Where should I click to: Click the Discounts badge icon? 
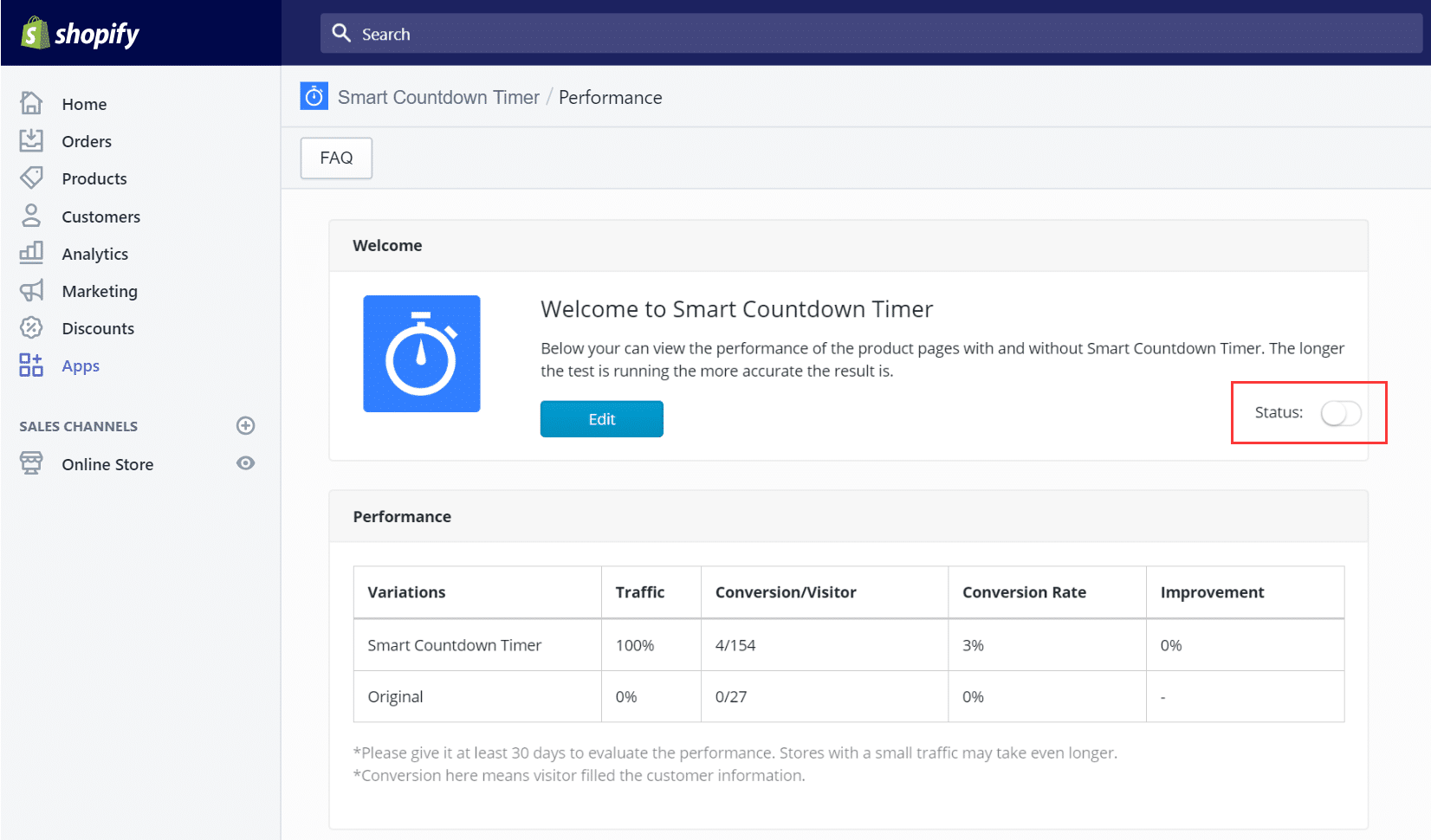click(x=31, y=327)
